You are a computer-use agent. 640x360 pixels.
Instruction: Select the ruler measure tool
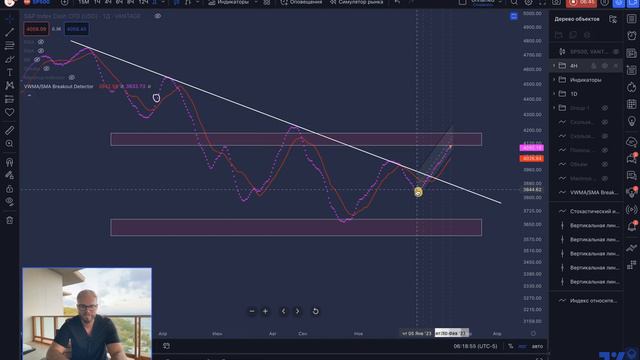[9, 130]
